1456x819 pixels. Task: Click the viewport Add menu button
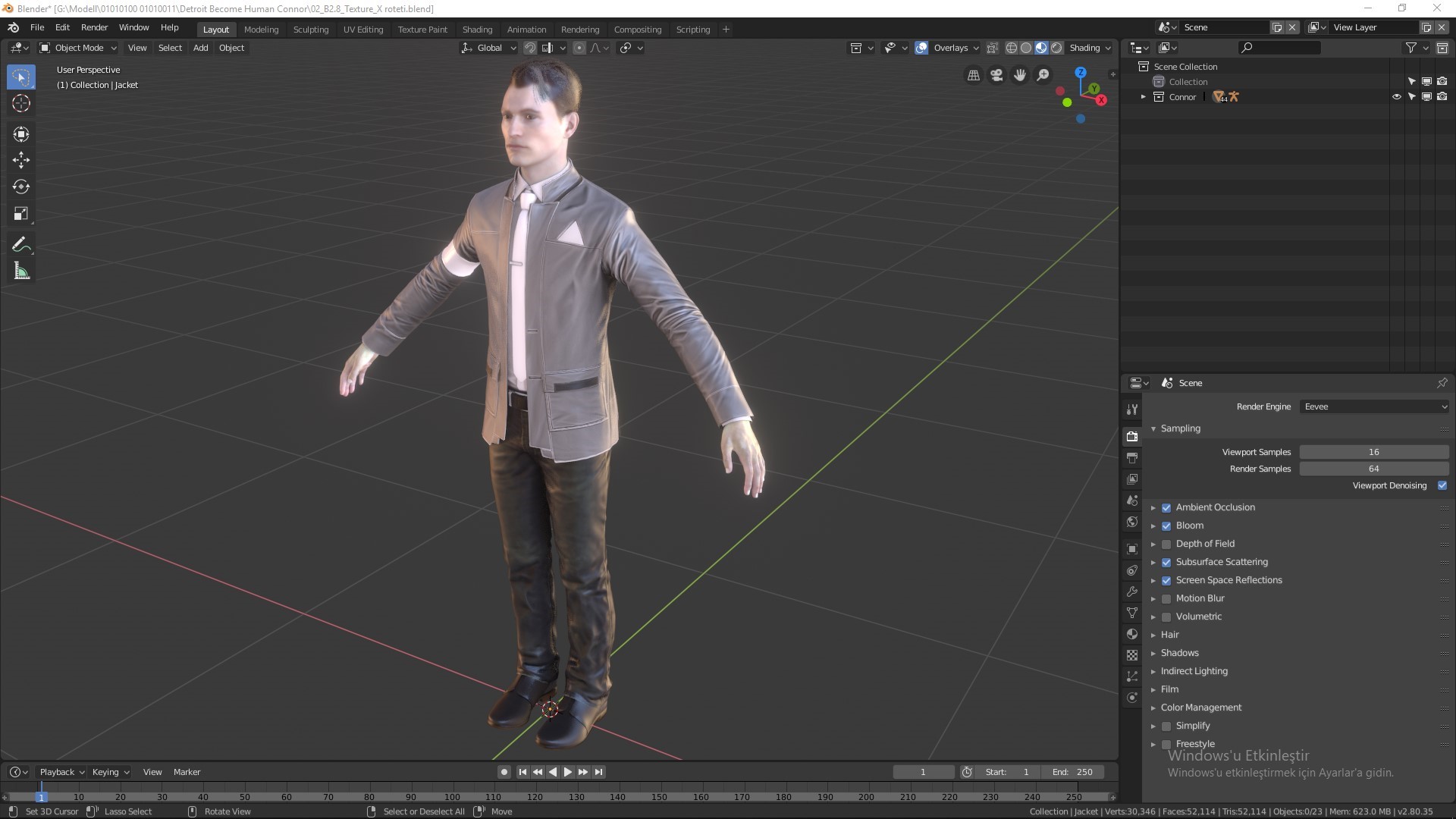click(200, 48)
